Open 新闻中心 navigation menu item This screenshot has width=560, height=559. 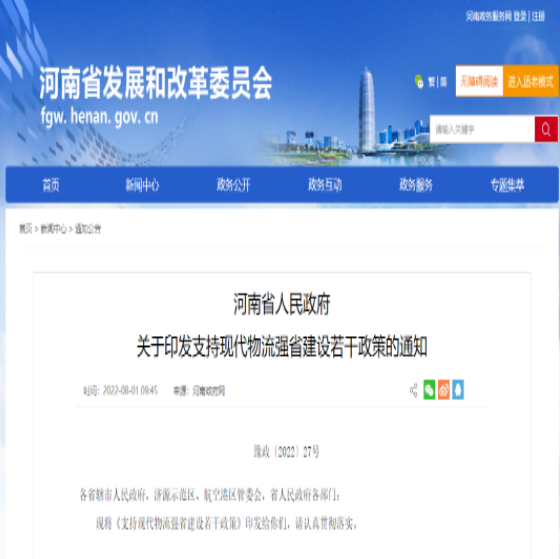[x=142, y=185]
